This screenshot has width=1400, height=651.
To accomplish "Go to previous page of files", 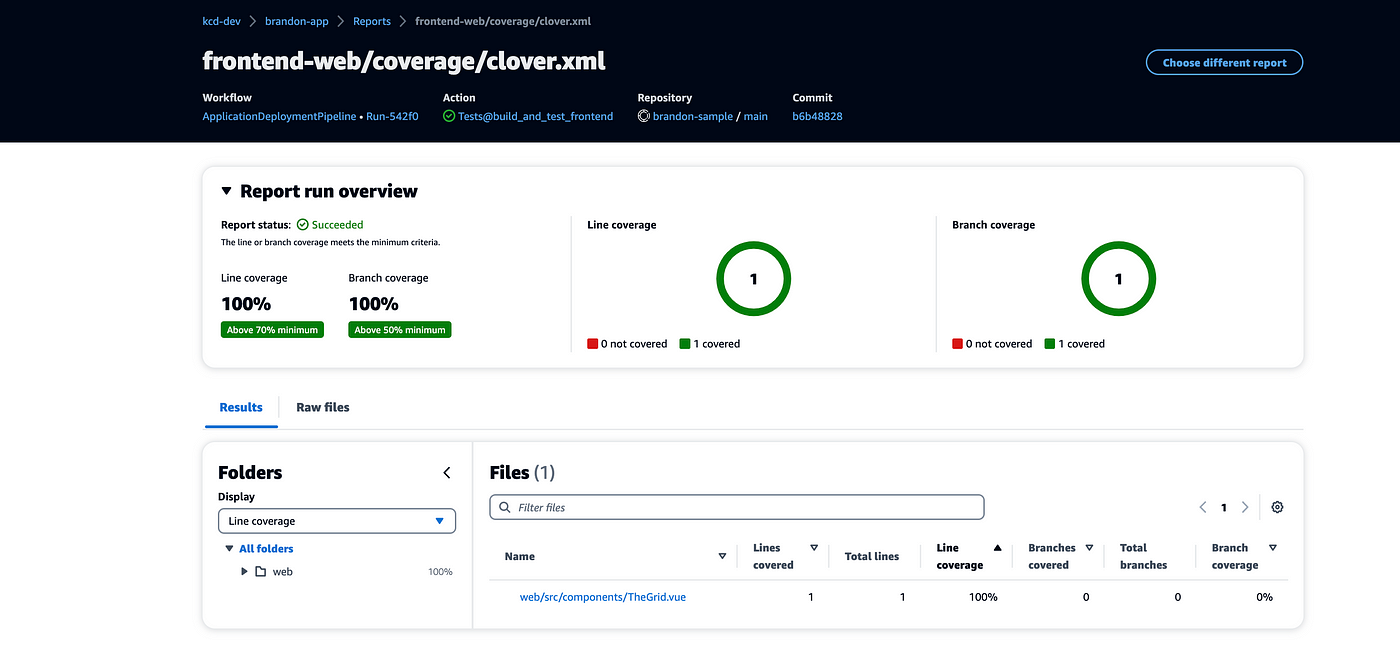I will (x=1203, y=507).
